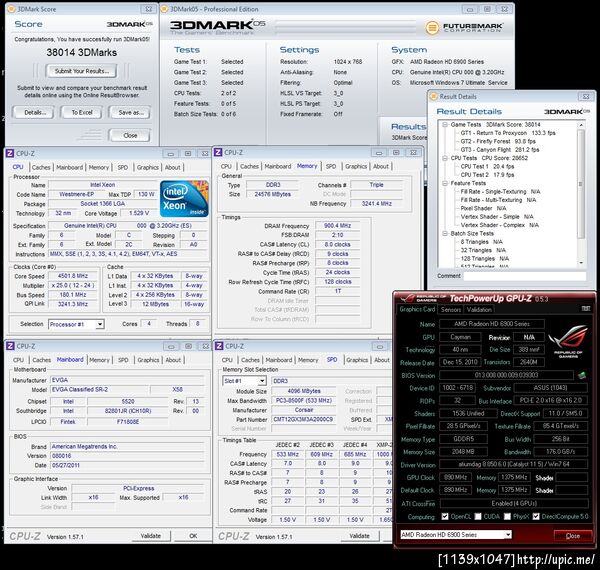Toggle the PhysX checkbox in GPU-Z

click(507, 516)
